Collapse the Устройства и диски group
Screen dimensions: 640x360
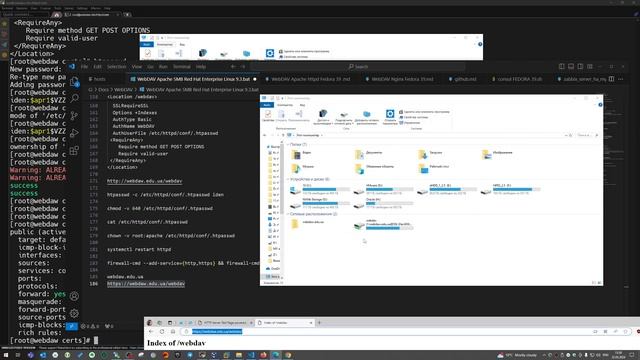(288, 179)
